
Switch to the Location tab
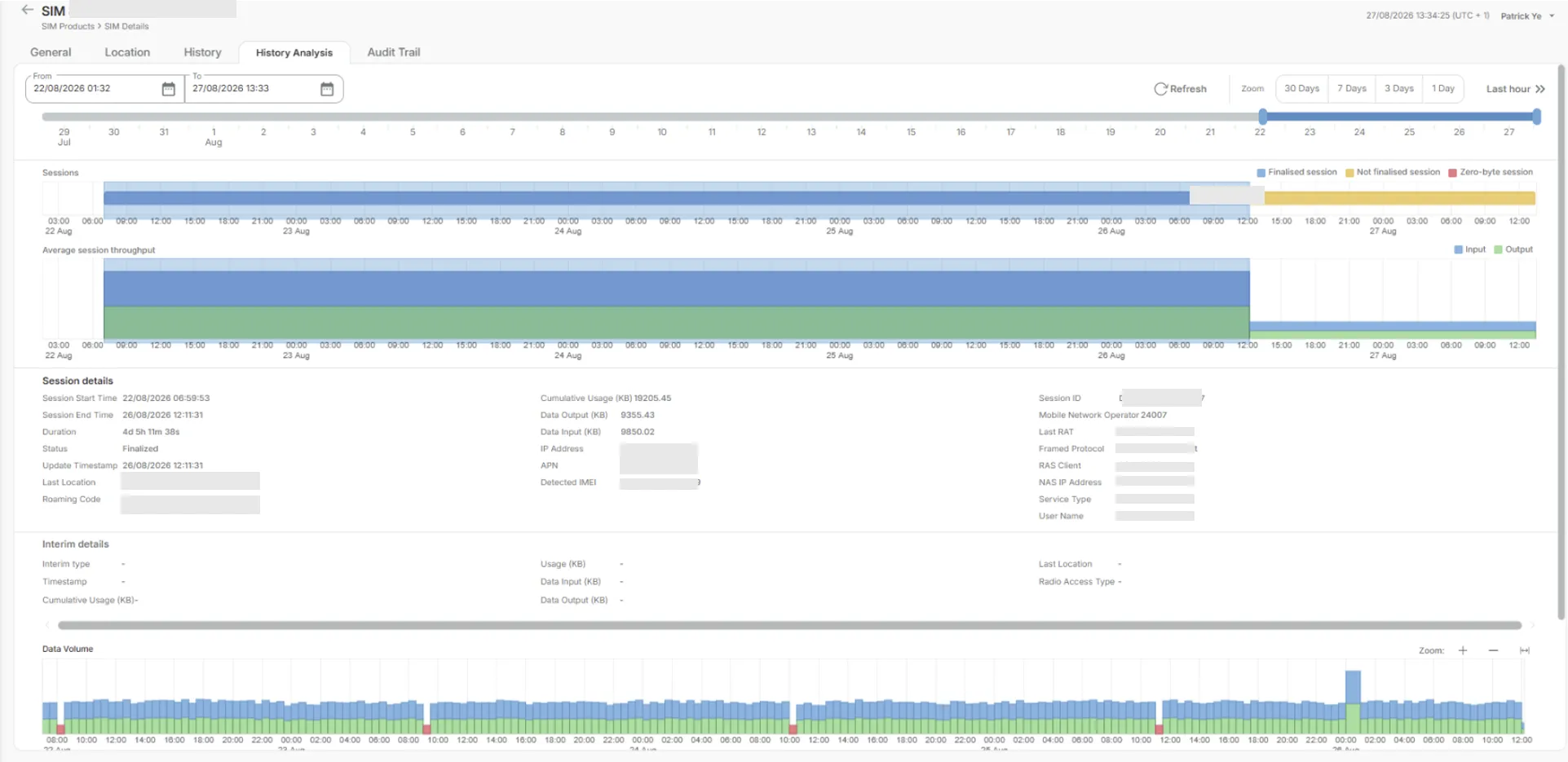click(127, 52)
